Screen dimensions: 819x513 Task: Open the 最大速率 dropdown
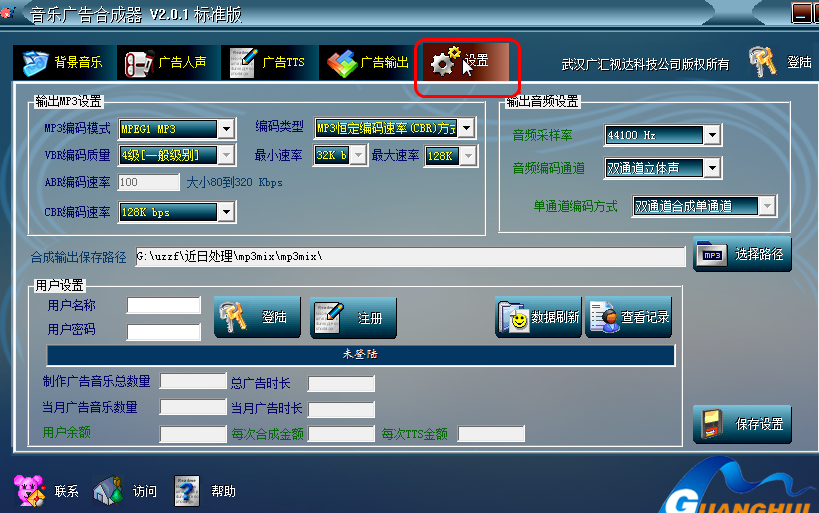[469, 155]
